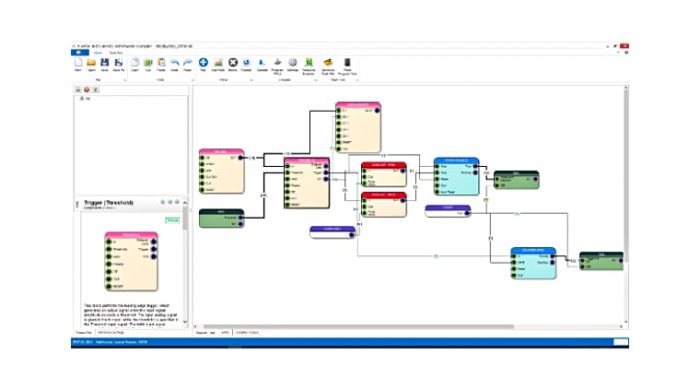Click the New document icon in ribbon
This screenshot has width=700, height=390.
tap(78, 62)
